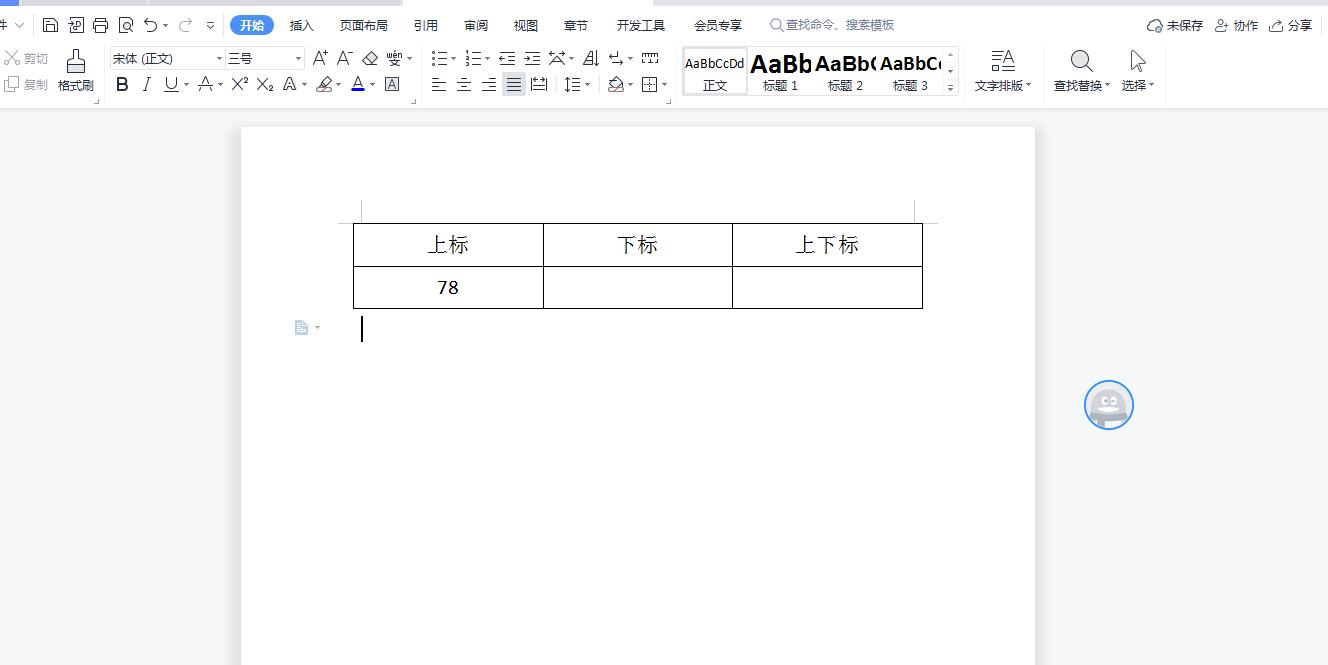Click the 协作 (Collaborate) button
1328x665 pixels.
1236,25
